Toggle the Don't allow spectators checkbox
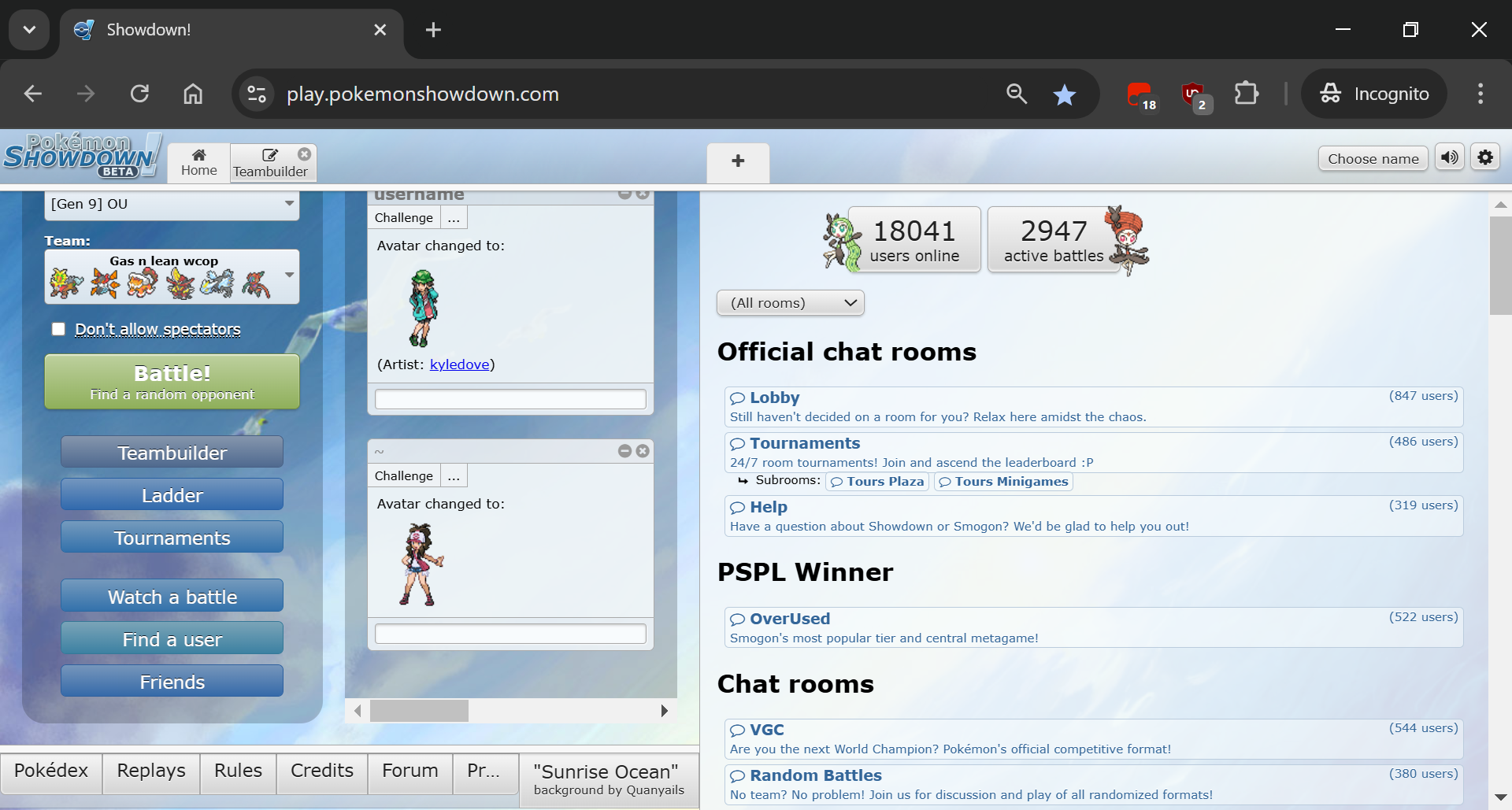Image resolution: width=1512 pixels, height=810 pixels. click(x=58, y=329)
